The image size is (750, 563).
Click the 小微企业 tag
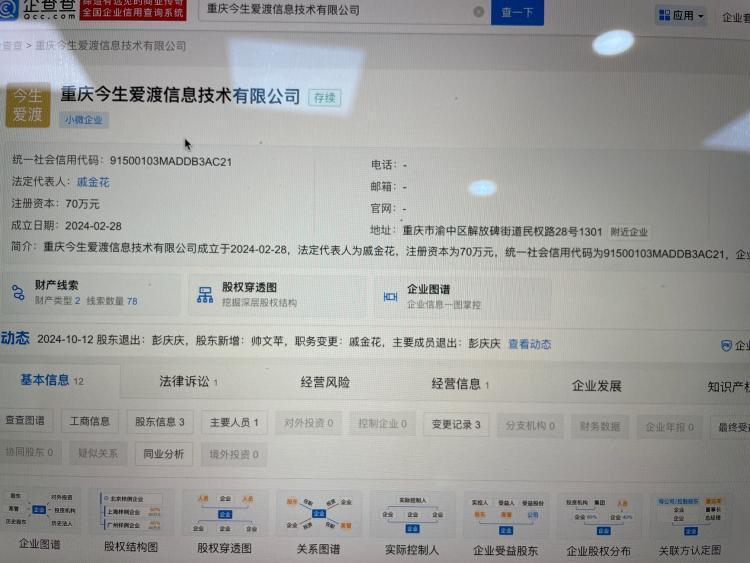(x=84, y=120)
